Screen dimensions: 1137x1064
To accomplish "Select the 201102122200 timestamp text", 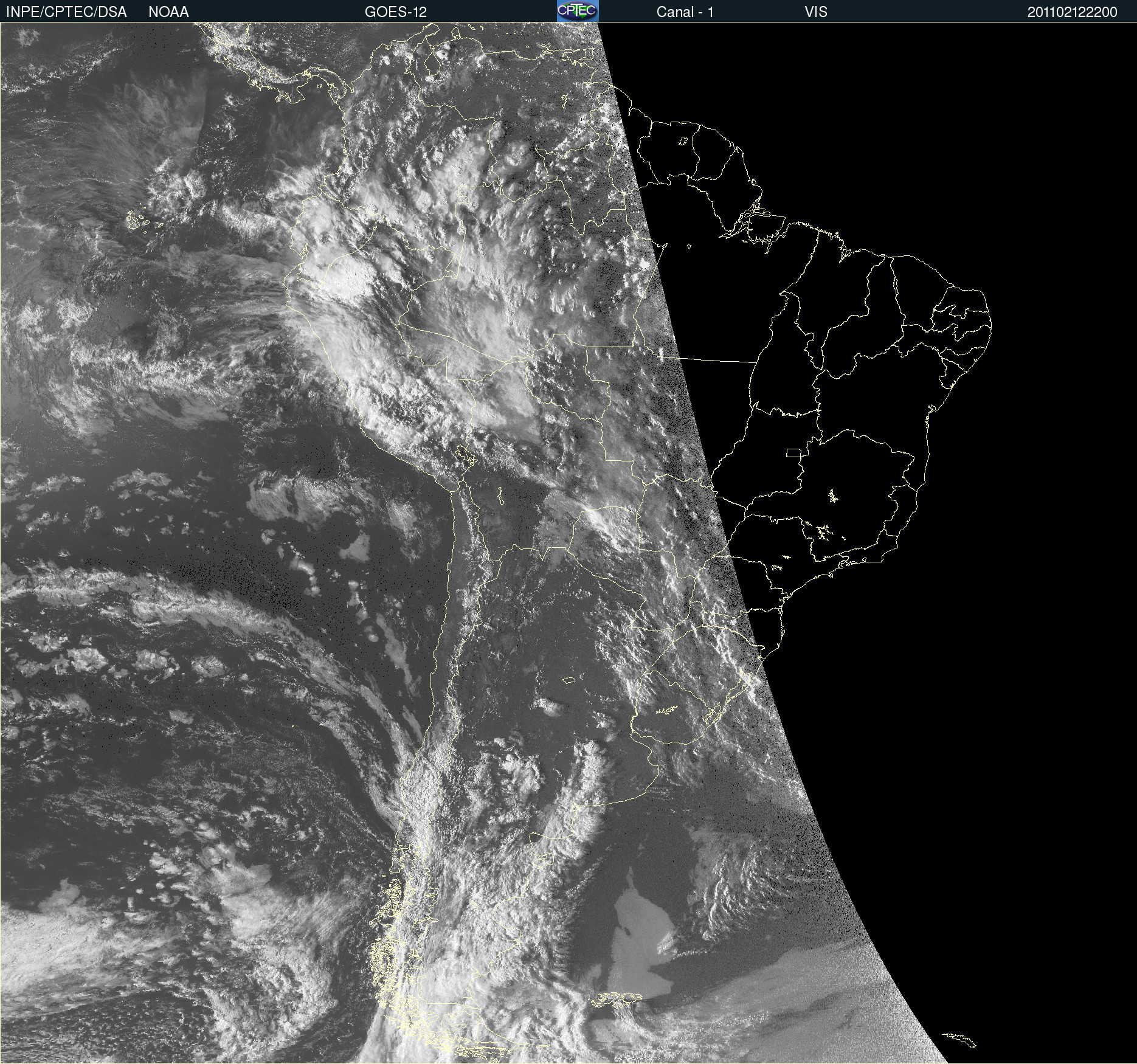I will click(x=1072, y=12).
